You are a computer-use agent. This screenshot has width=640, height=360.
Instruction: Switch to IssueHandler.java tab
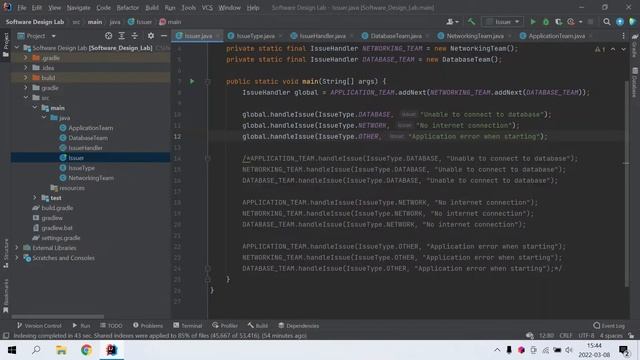point(322,36)
